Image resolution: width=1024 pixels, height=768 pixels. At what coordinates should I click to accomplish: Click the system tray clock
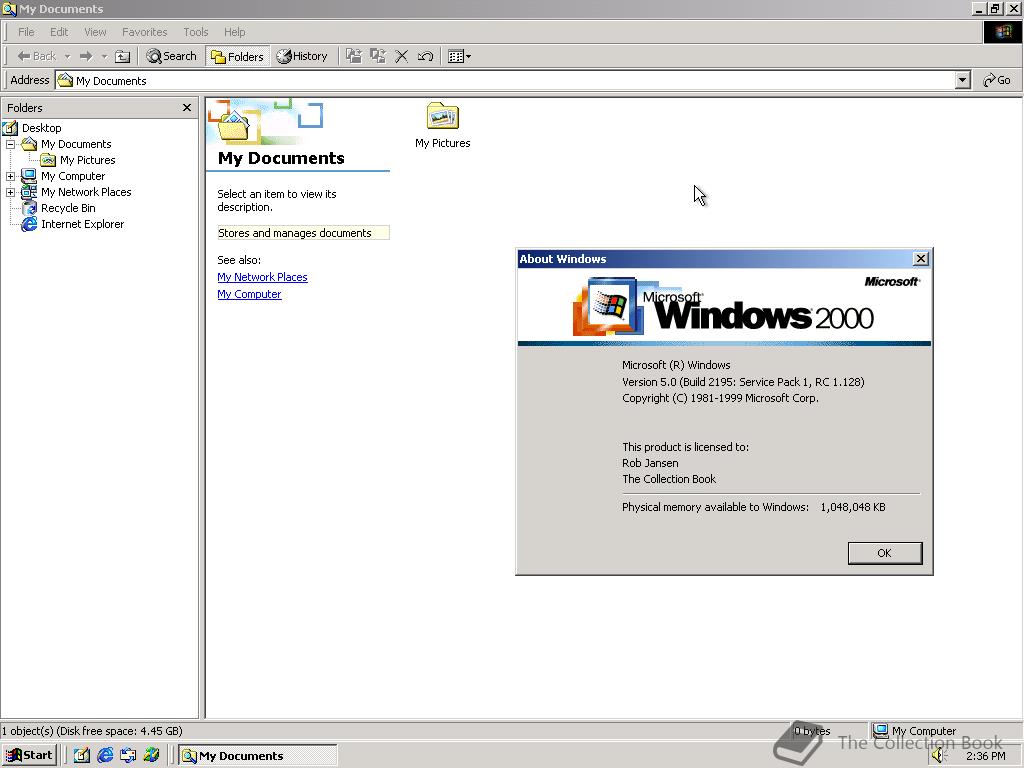coord(985,756)
